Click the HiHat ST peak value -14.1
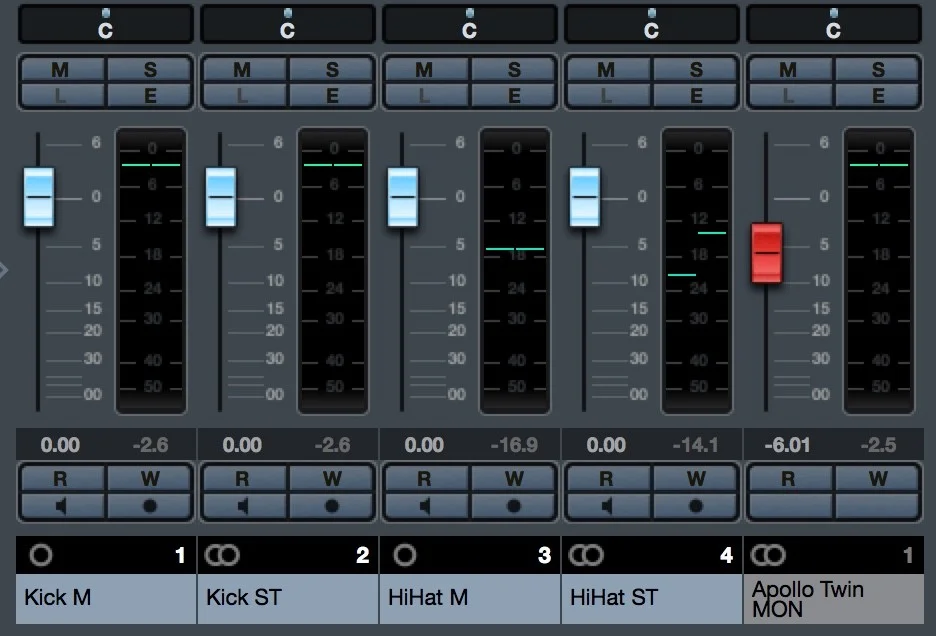The width and height of the screenshot is (936, 636). (x=696, y=445)
